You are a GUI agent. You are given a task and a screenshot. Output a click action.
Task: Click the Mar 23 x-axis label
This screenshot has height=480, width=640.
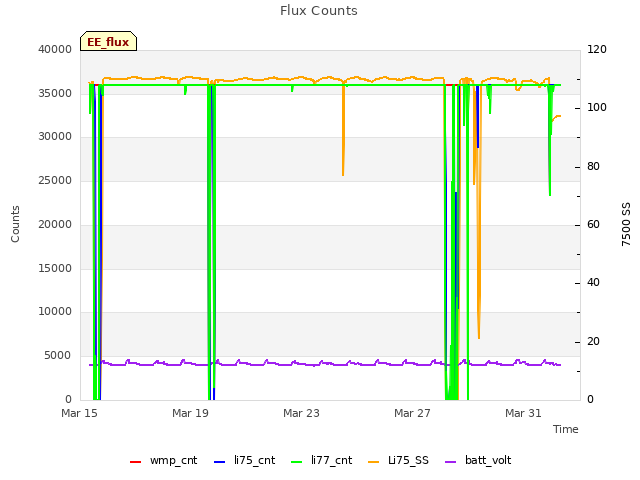coord(302,413)
